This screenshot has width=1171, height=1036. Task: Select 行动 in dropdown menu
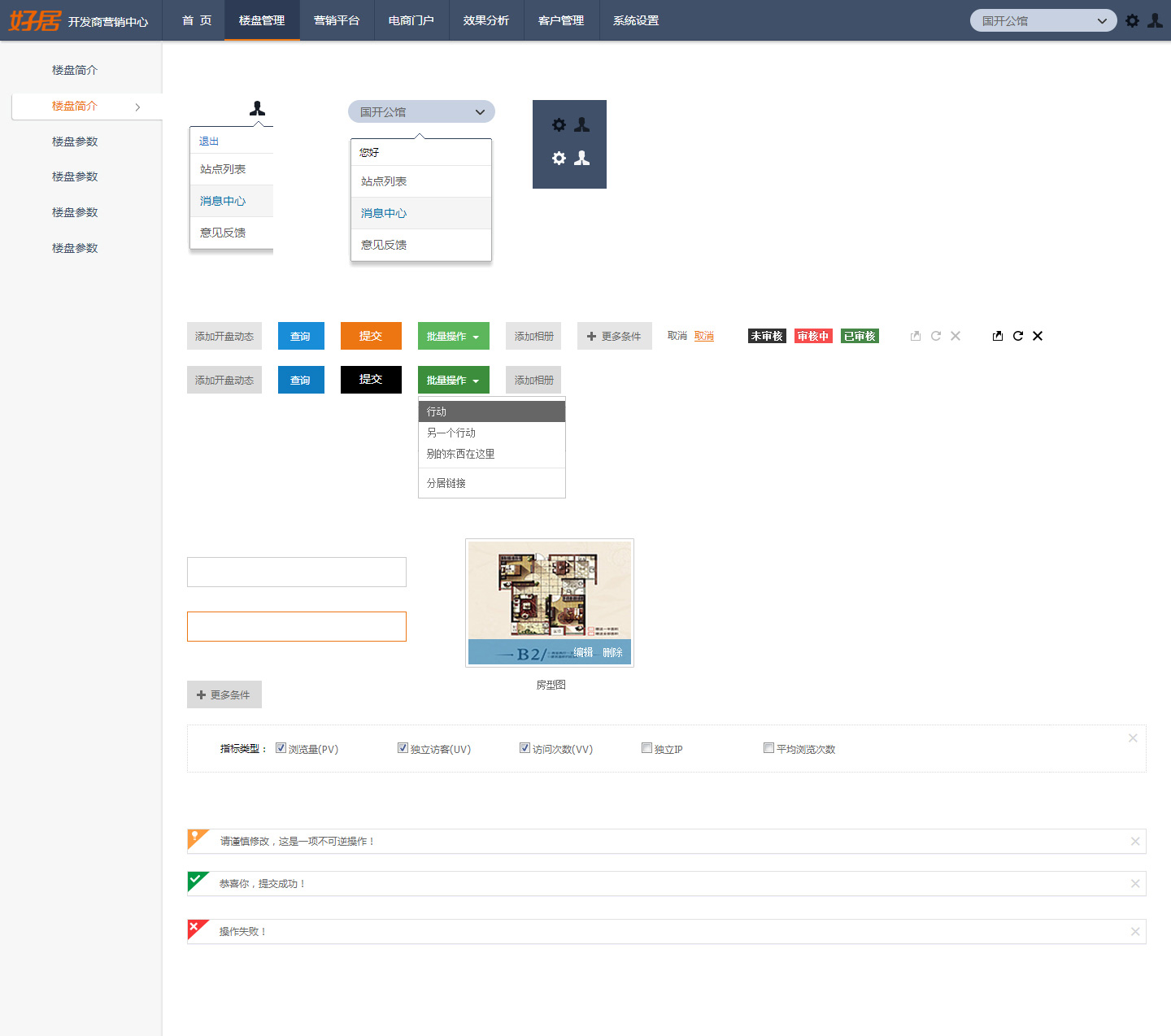[492, 411]
